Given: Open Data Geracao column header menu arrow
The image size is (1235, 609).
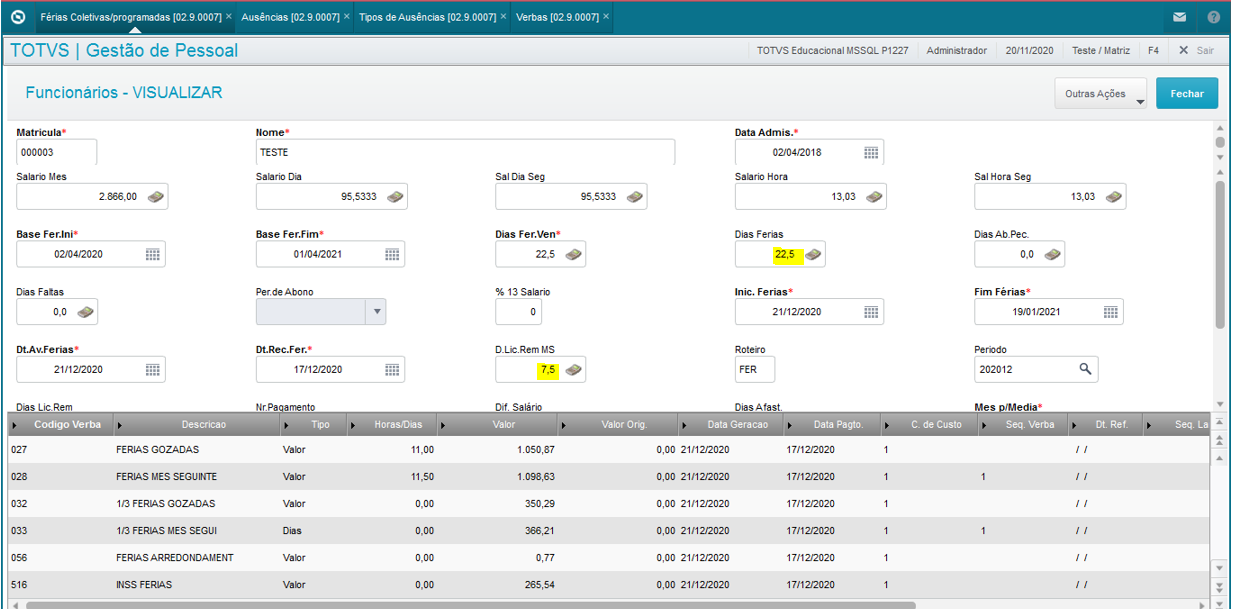Looking at the screenshot, I should (x=685, y=425).
